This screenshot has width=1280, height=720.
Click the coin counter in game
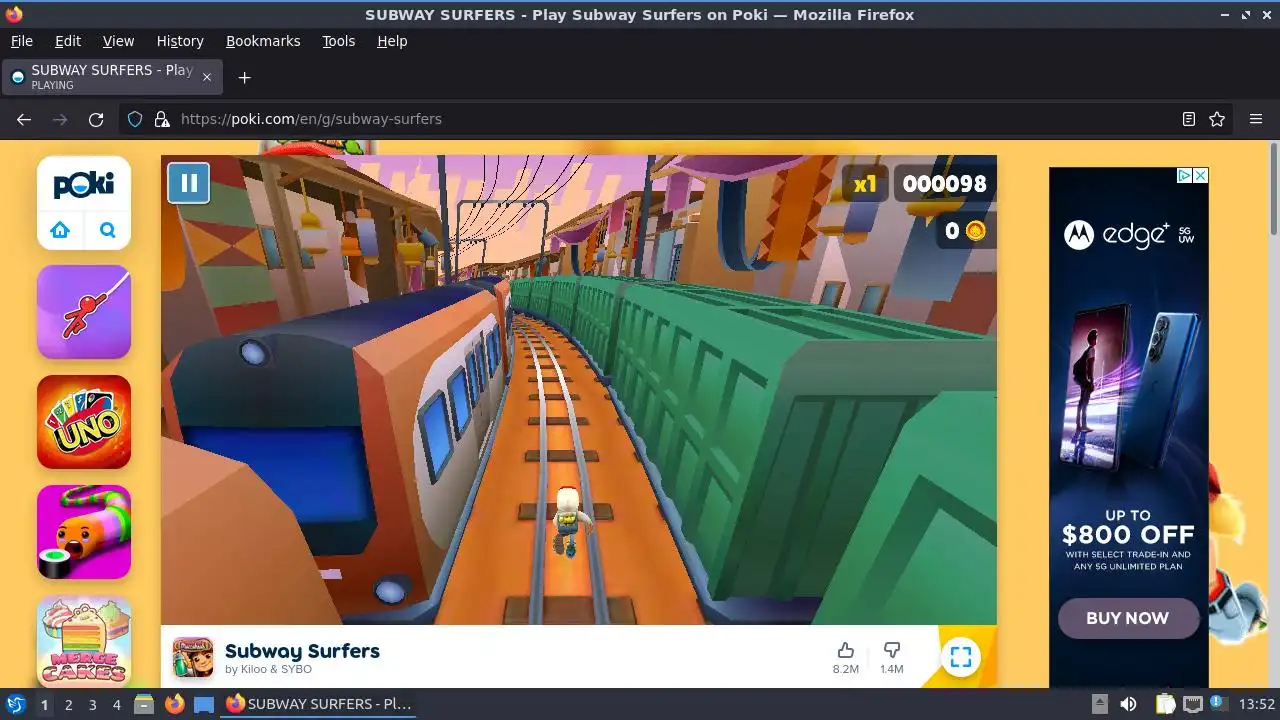click(965, 231)
